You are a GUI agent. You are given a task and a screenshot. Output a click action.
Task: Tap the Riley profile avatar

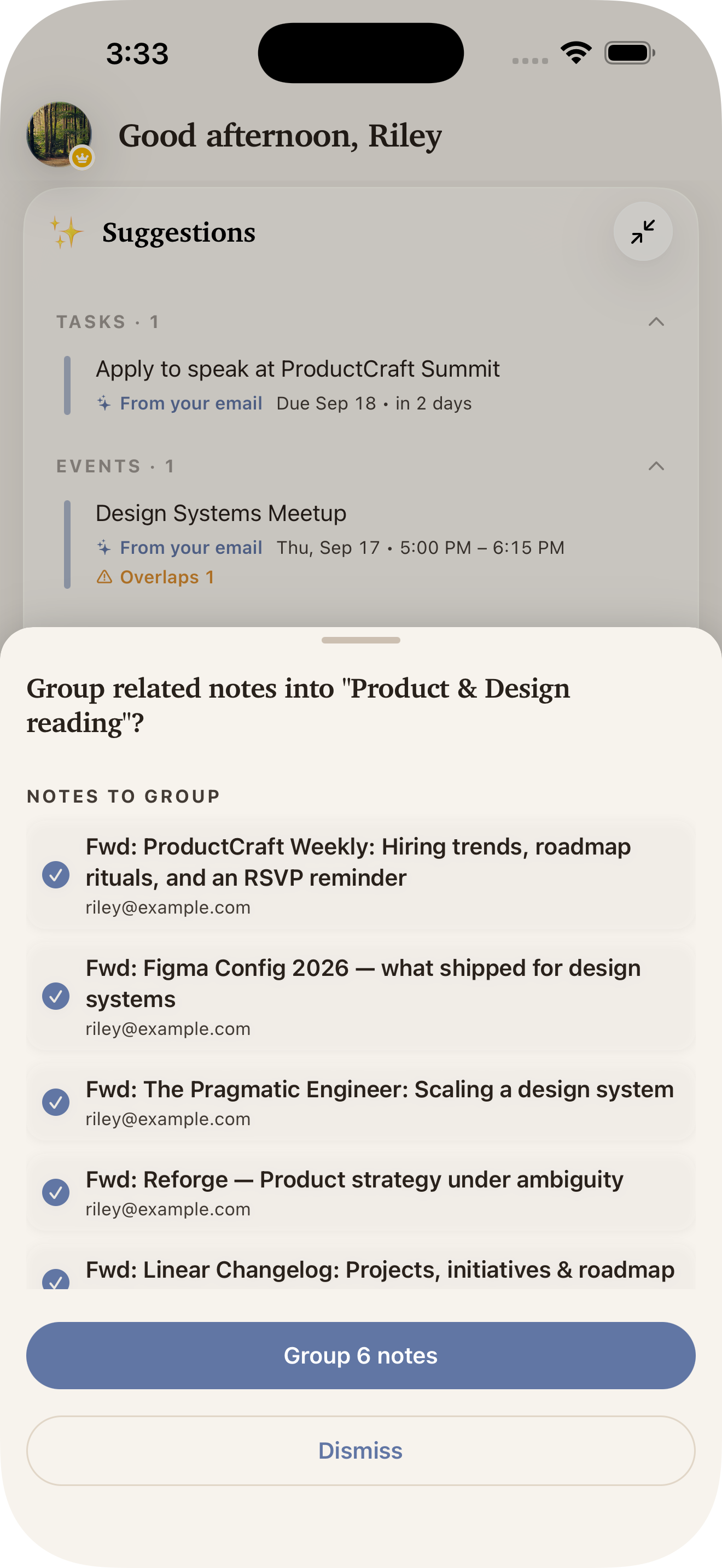59,134
